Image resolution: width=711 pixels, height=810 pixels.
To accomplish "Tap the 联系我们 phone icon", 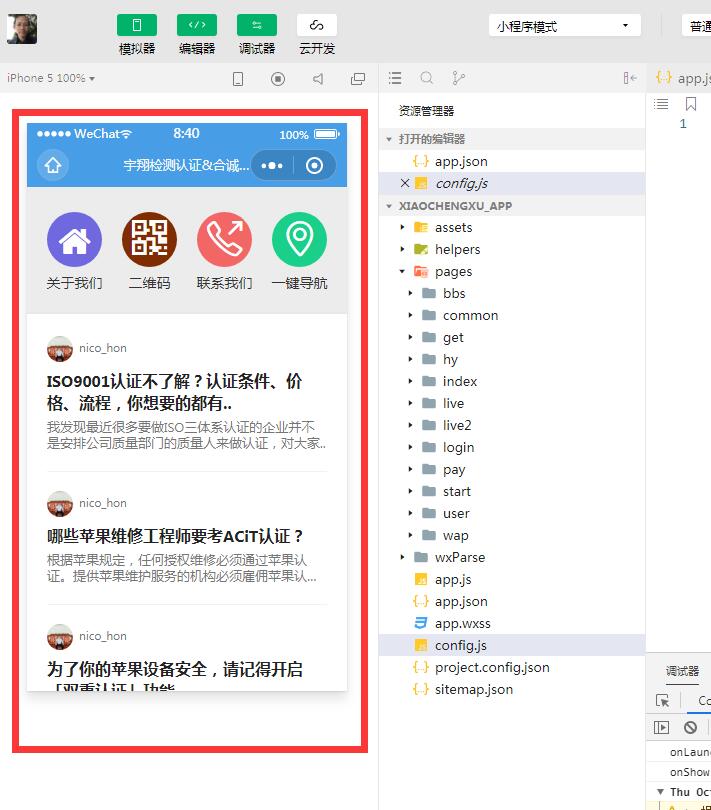I will 224,240.
